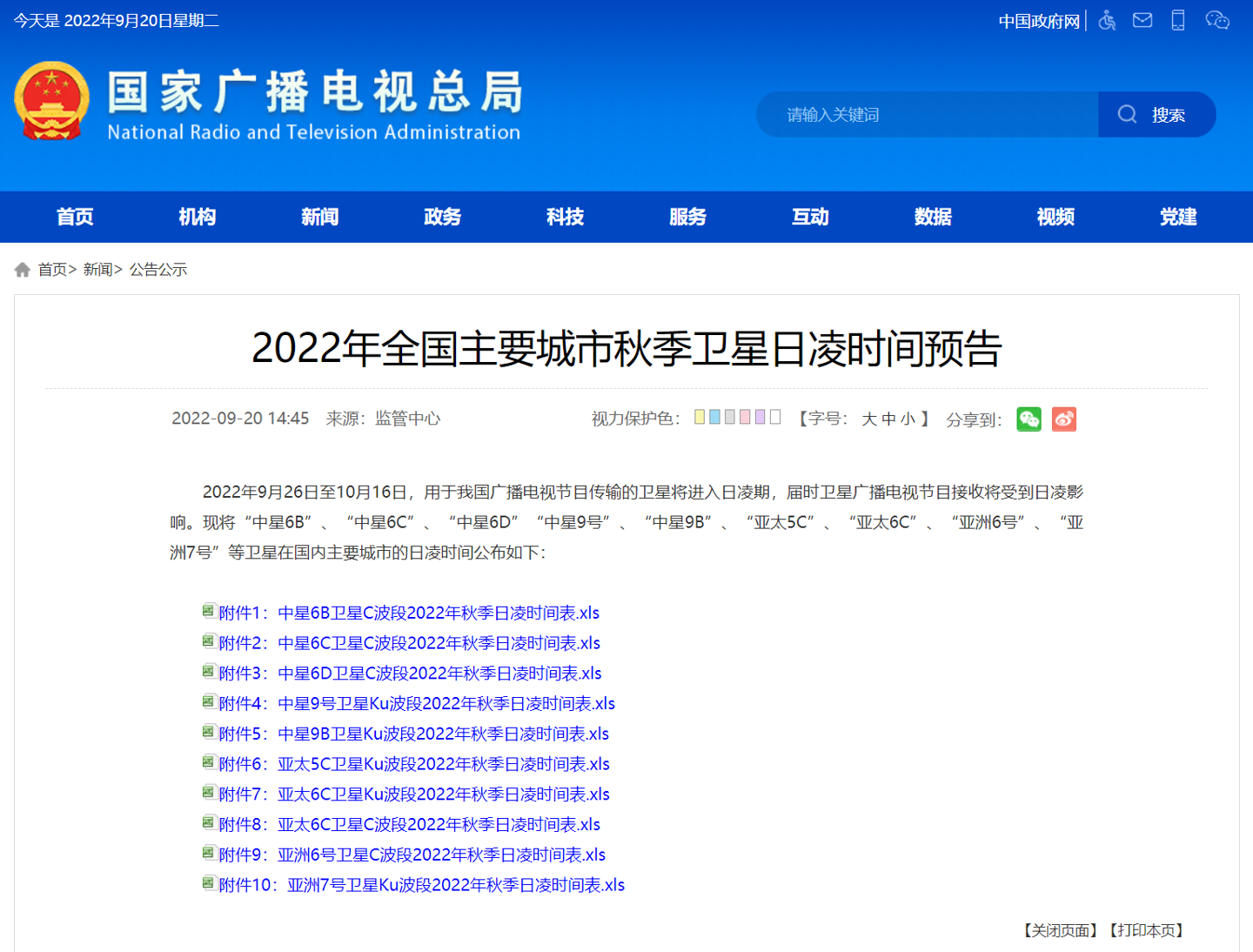Click the national emblem logo

click(x=51, y=101)
